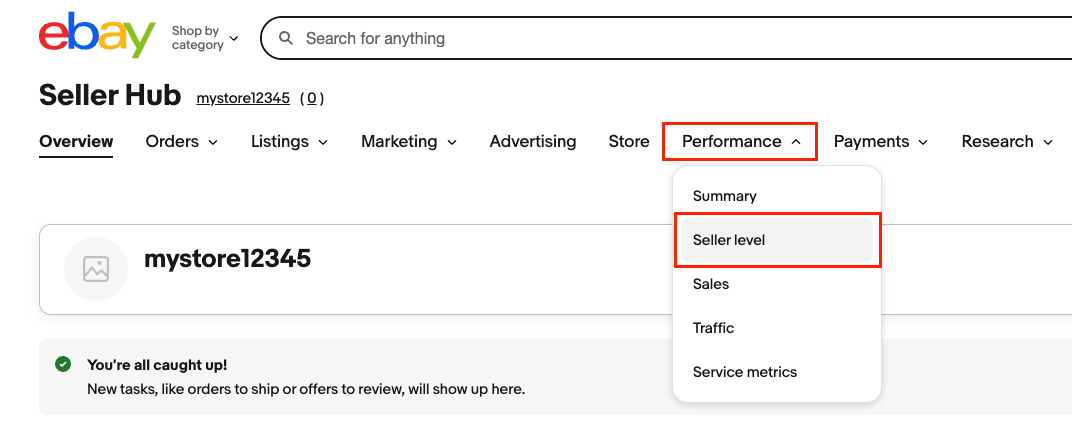Click the mystore12345 profile image placeholder
Viewport: 1072px width, 423px height.
tap(96, 269)
